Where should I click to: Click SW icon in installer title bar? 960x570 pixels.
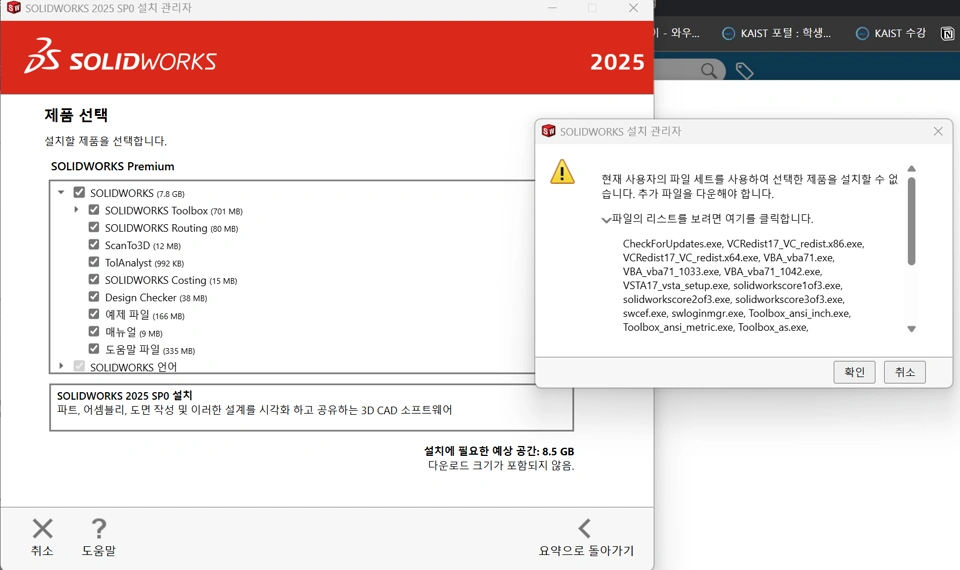[x=13, y=7]
